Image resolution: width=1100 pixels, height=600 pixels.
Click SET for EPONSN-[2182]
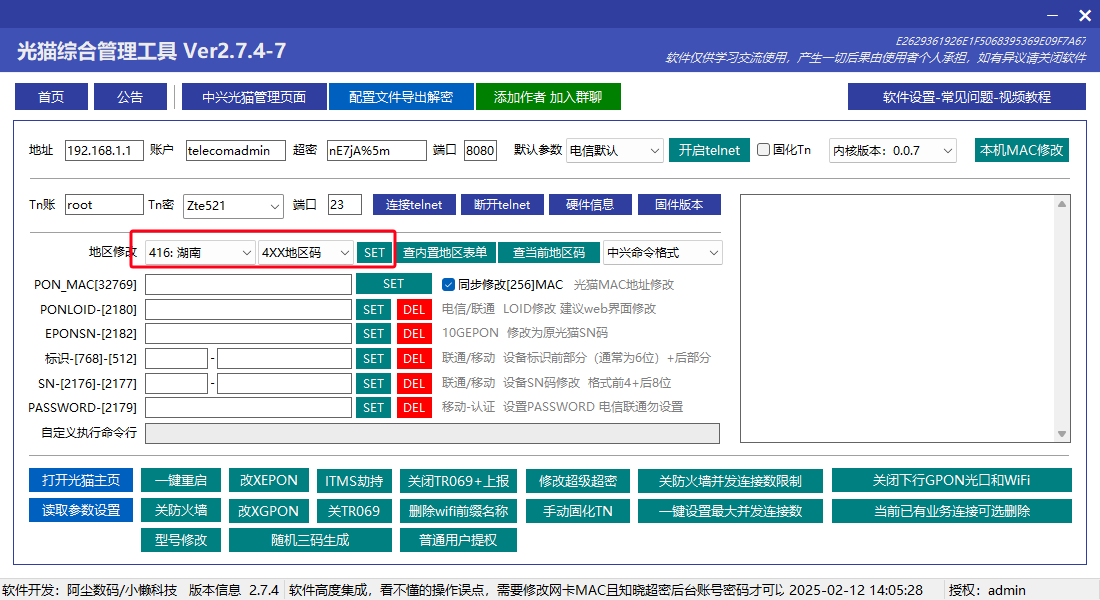point(373,333)
